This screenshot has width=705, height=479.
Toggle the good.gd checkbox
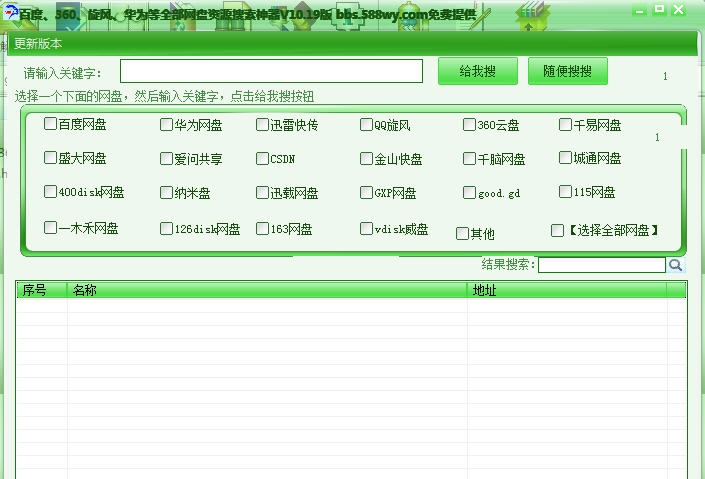469,192
